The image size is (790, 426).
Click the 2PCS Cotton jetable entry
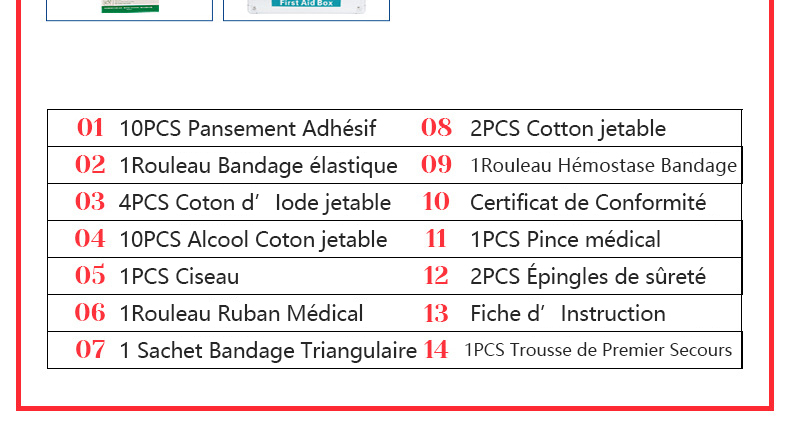click(568, 128)
